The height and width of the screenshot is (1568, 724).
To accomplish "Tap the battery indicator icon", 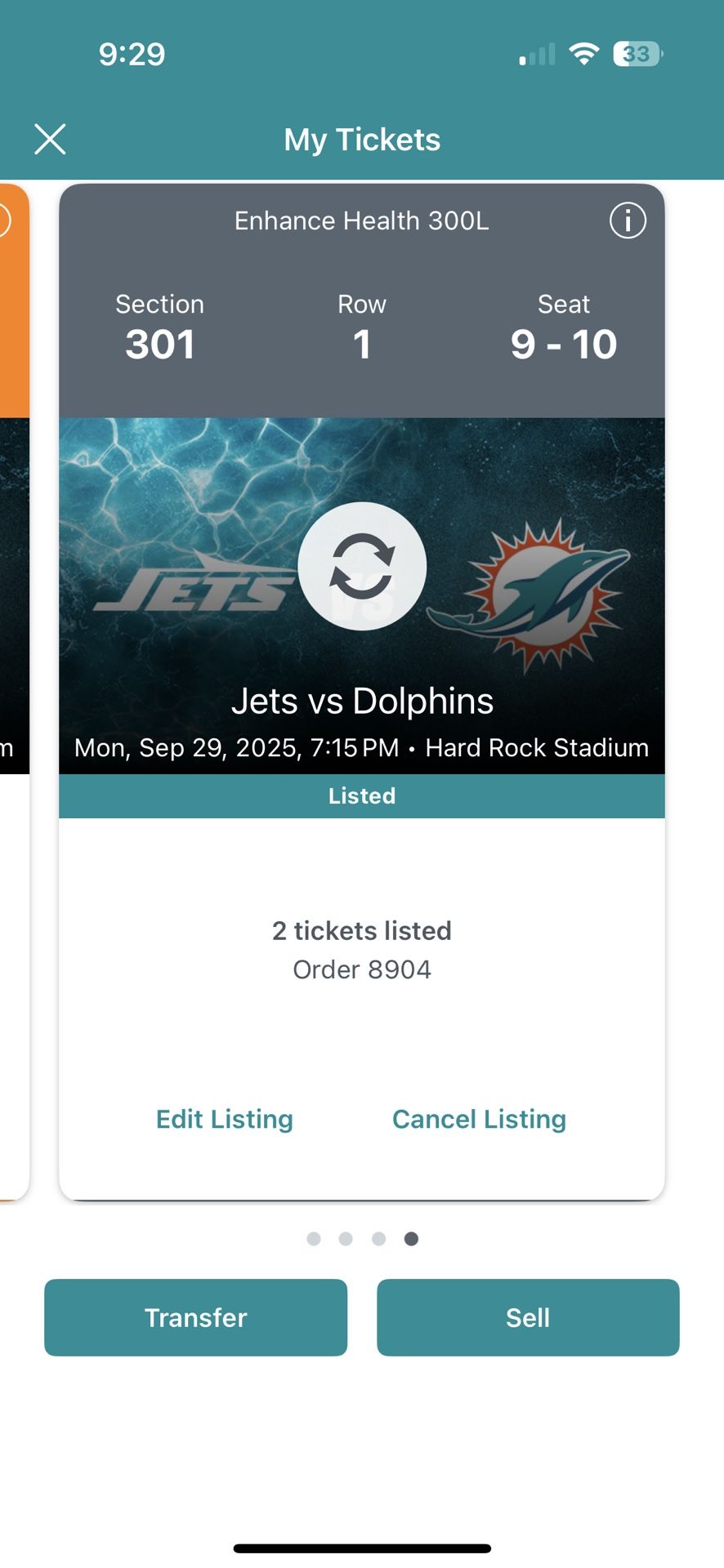I will click(x=637, y=54).
